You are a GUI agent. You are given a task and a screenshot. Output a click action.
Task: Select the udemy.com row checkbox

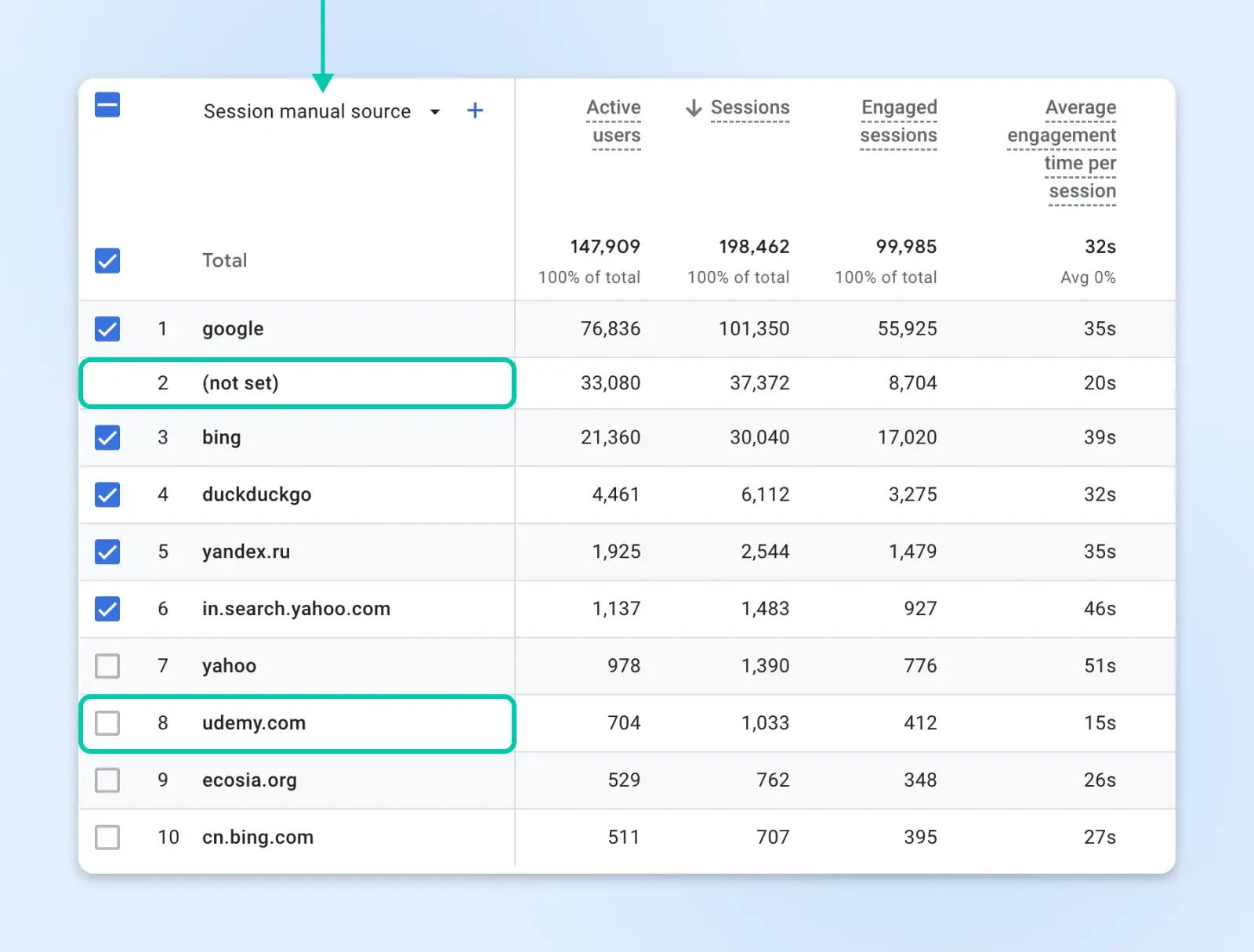tap(107, 723)
